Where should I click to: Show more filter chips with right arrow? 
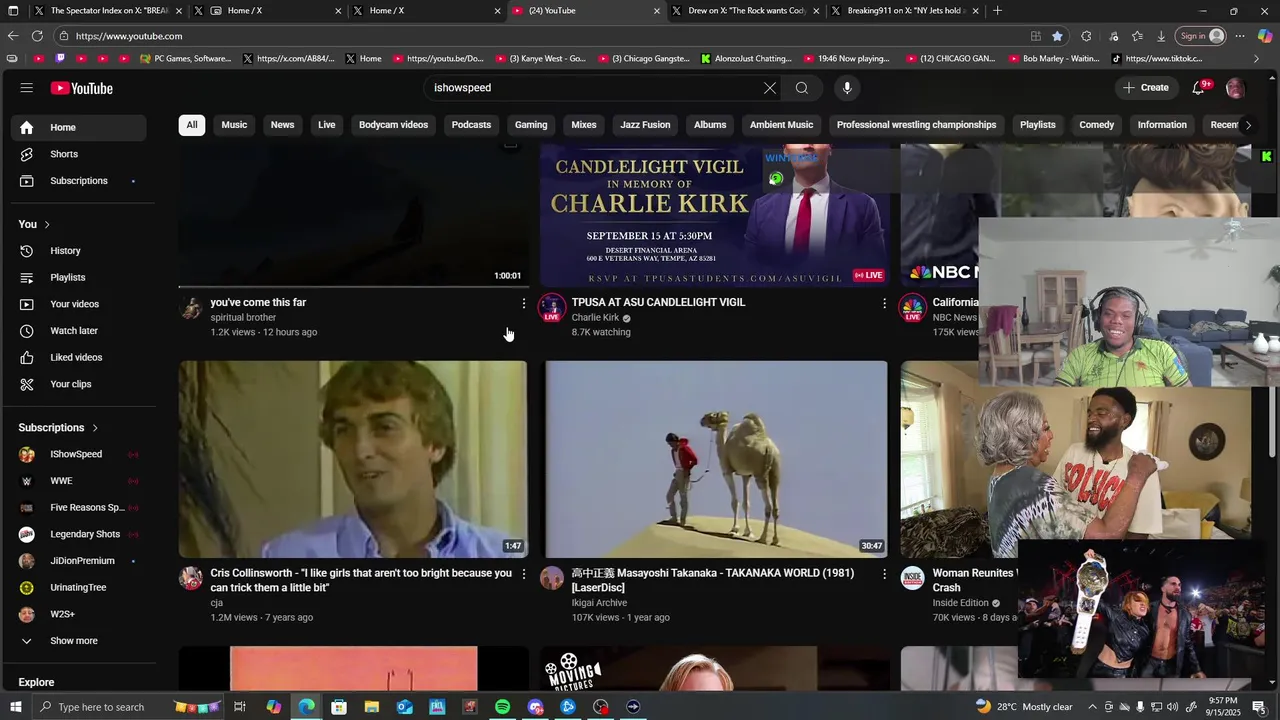(x=1247, y=125)
